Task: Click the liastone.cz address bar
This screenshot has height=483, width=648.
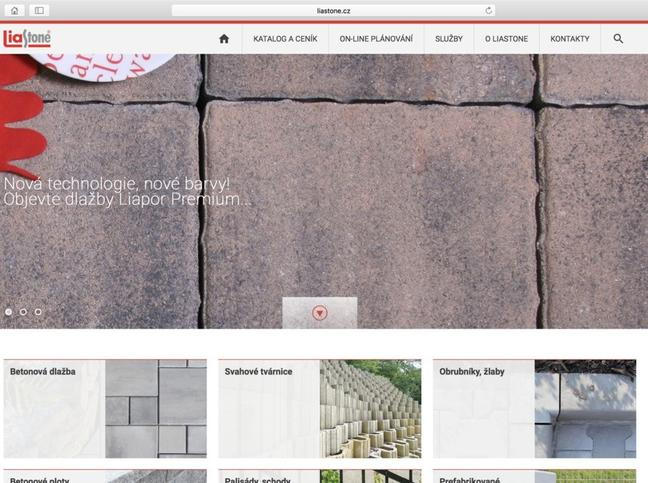Action: 332,10
